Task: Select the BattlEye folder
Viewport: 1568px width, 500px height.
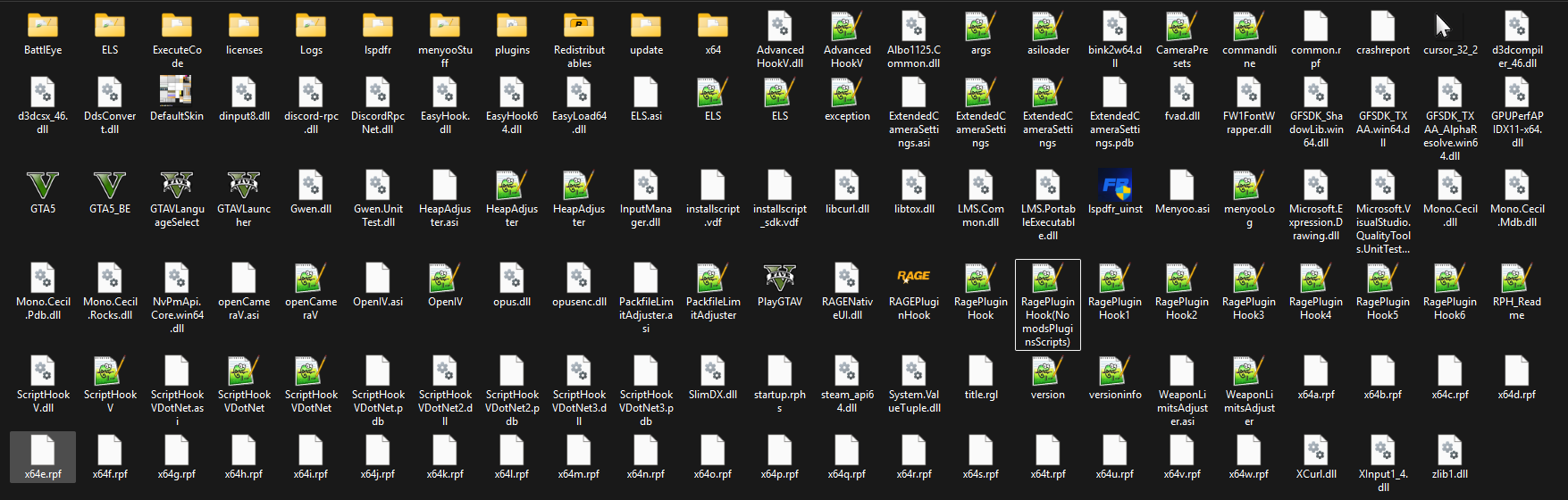Action: pyautogui.click(x=43, y=27)
